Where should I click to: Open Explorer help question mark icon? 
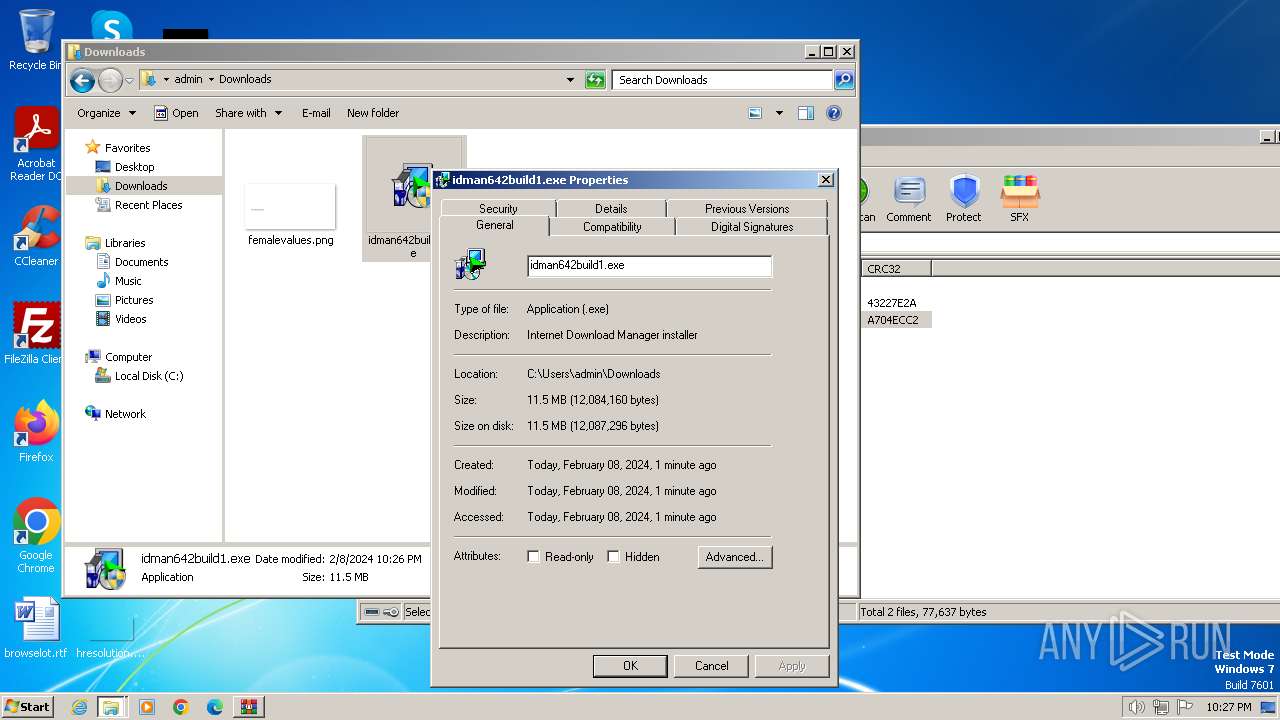834,113
